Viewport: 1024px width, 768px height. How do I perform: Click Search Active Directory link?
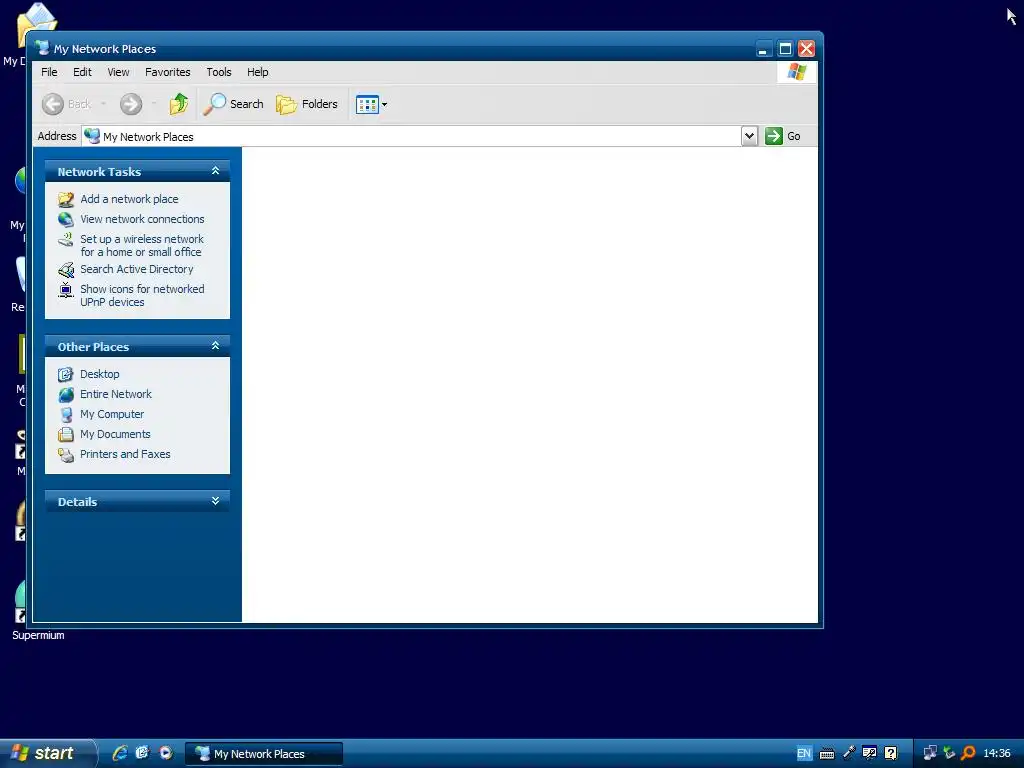(136, 269)
